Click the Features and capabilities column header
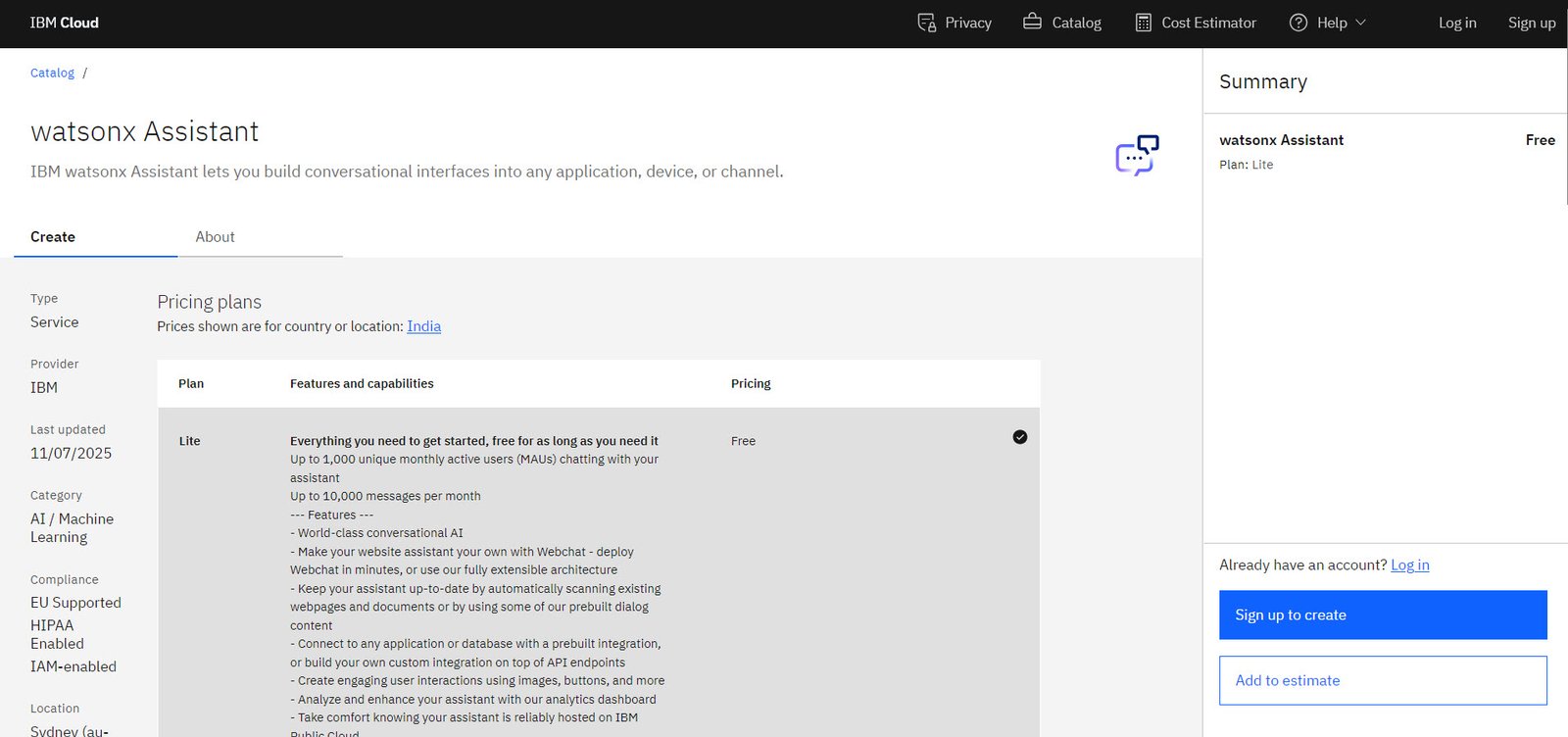Image resolution: width=1568 pixels, height=737 pixels. click(x=362, y=384)
